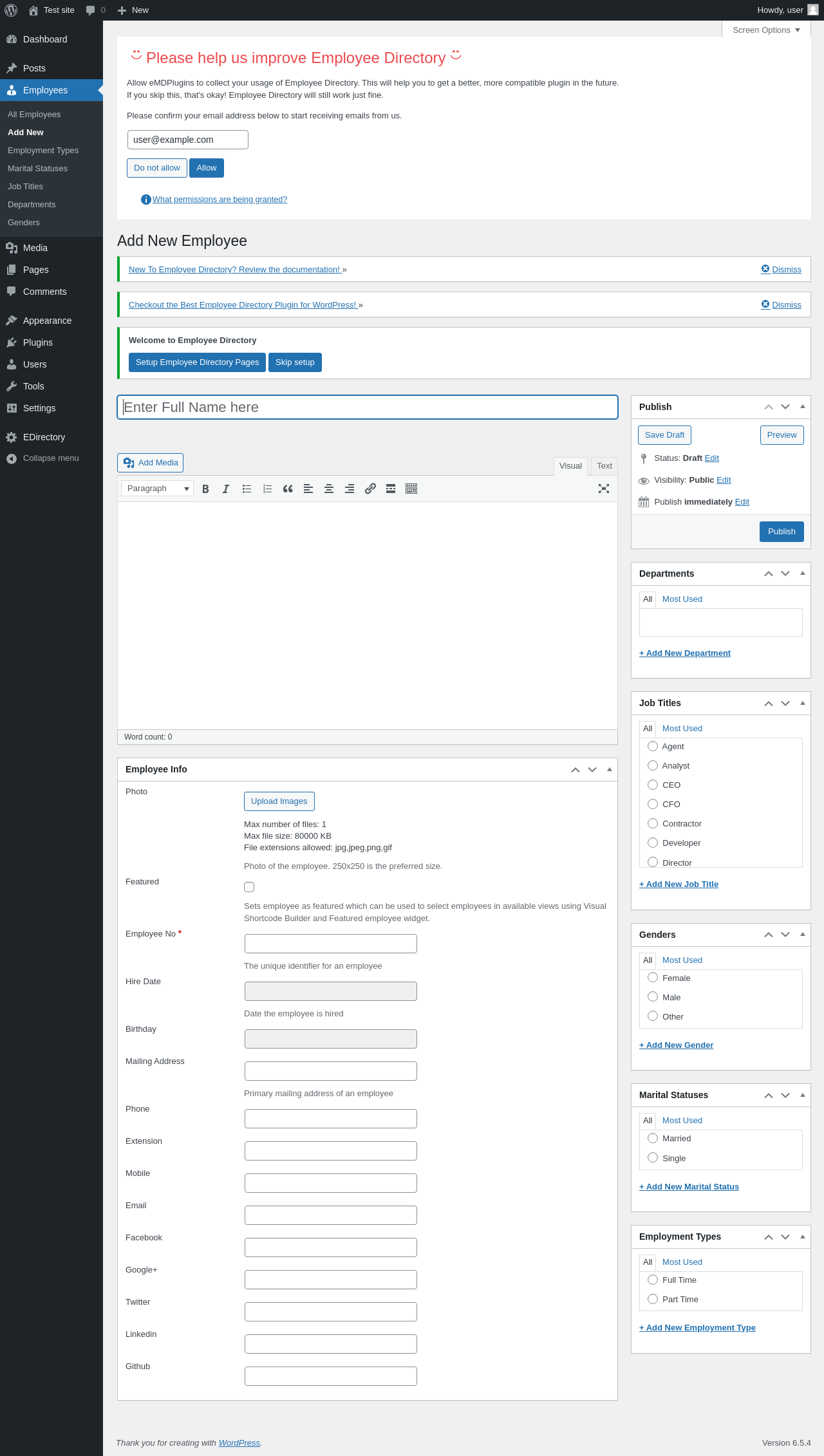Align text right in editor

point(350,489)
